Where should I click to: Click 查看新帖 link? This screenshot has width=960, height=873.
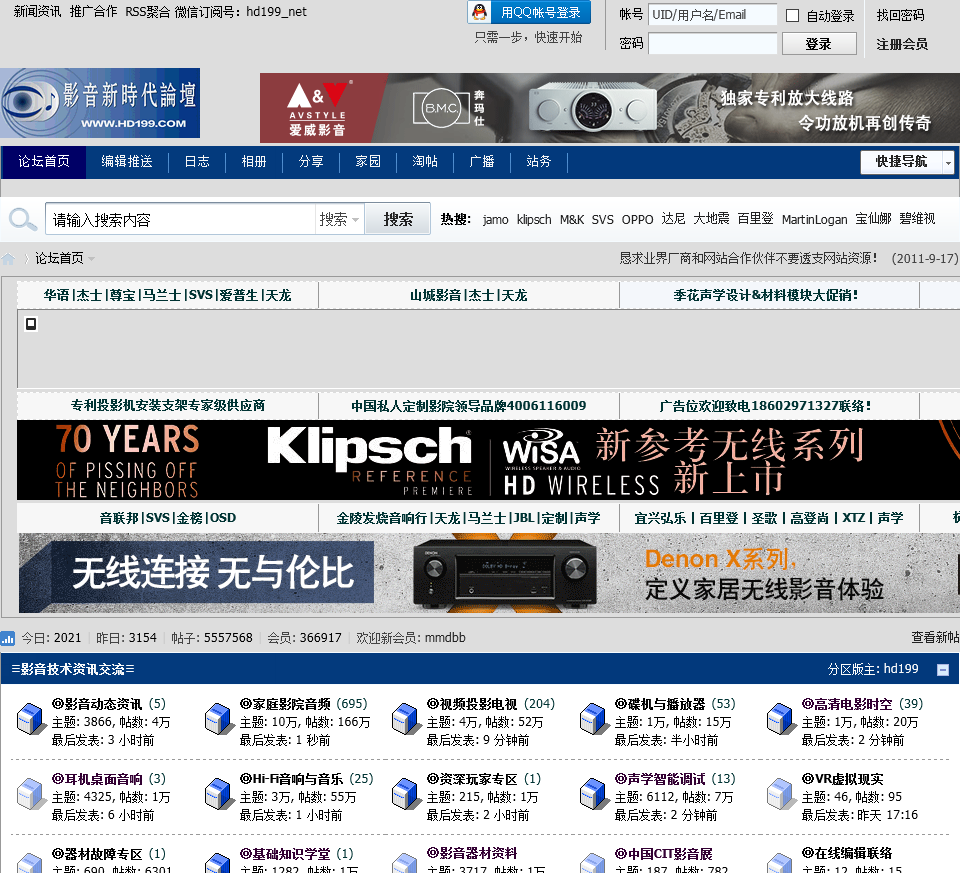click(935, 638)
